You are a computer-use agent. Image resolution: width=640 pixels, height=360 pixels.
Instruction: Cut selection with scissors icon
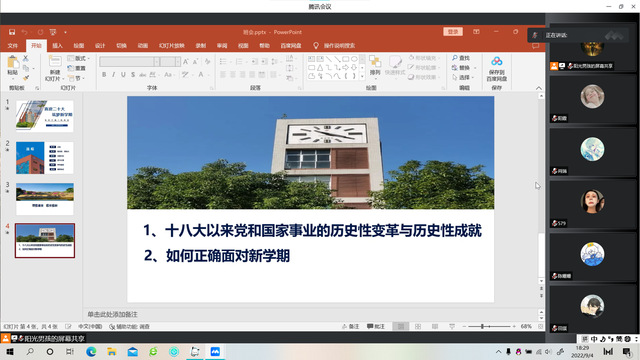click(26, 58)
